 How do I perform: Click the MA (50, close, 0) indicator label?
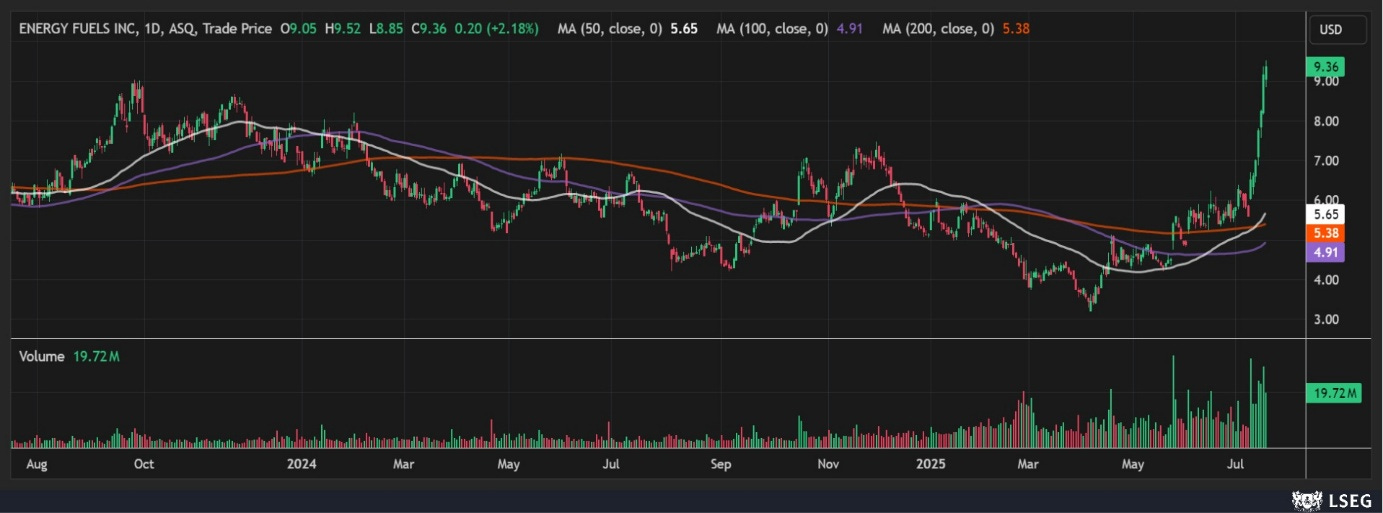coord(610,29)
